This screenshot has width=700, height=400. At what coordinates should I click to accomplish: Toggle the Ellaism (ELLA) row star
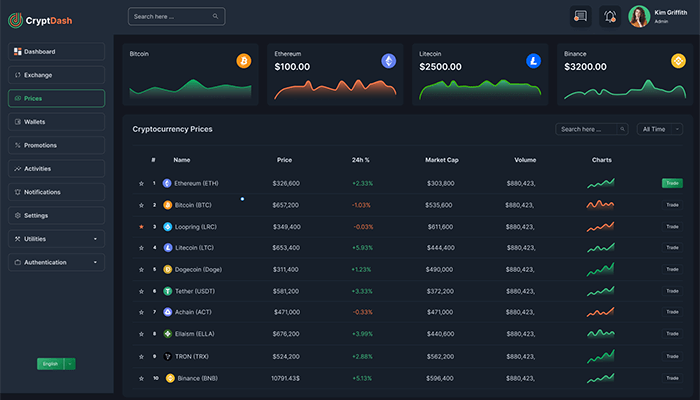pos(141,334)
